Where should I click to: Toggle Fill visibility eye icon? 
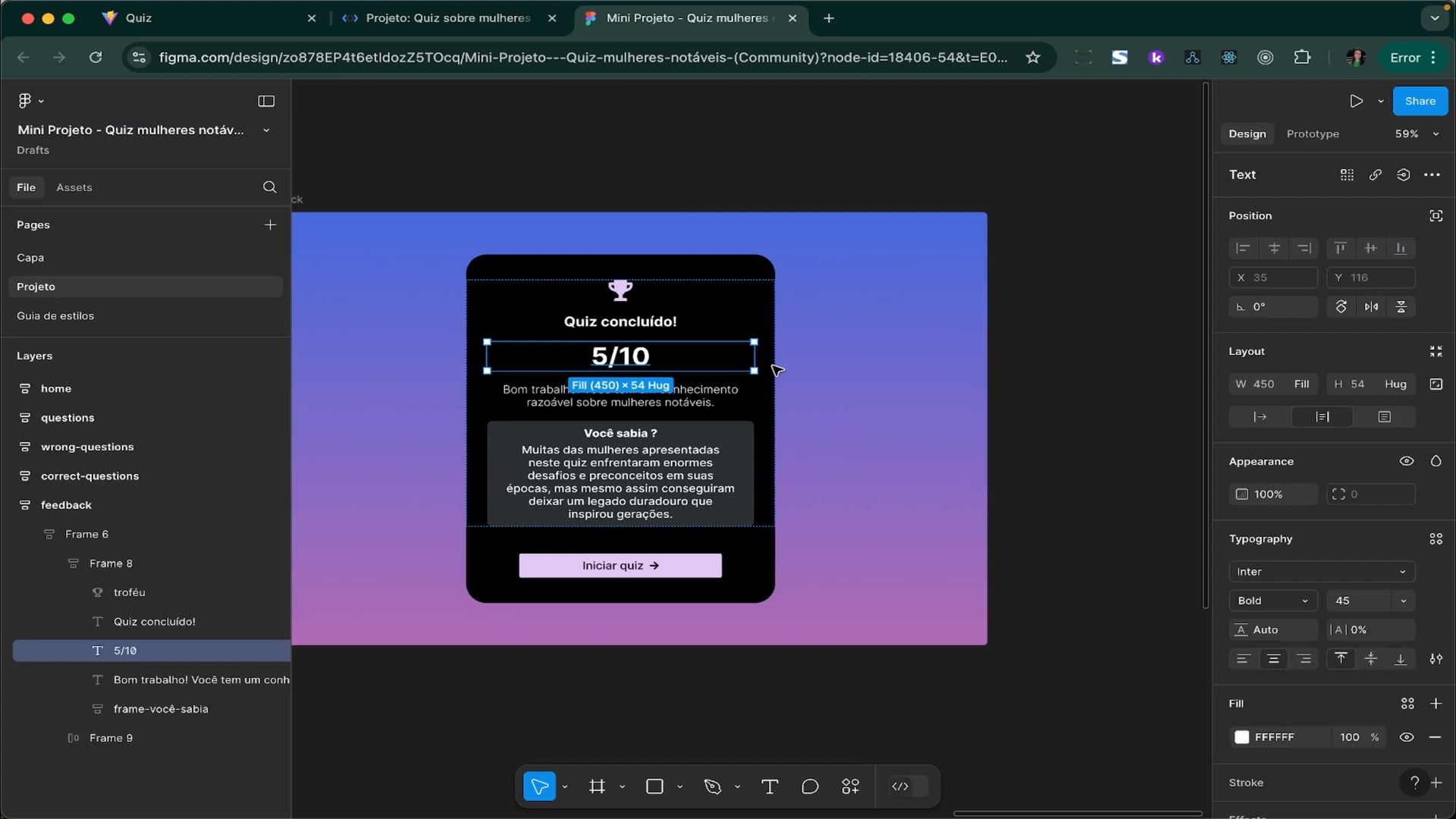[1406, 737]
